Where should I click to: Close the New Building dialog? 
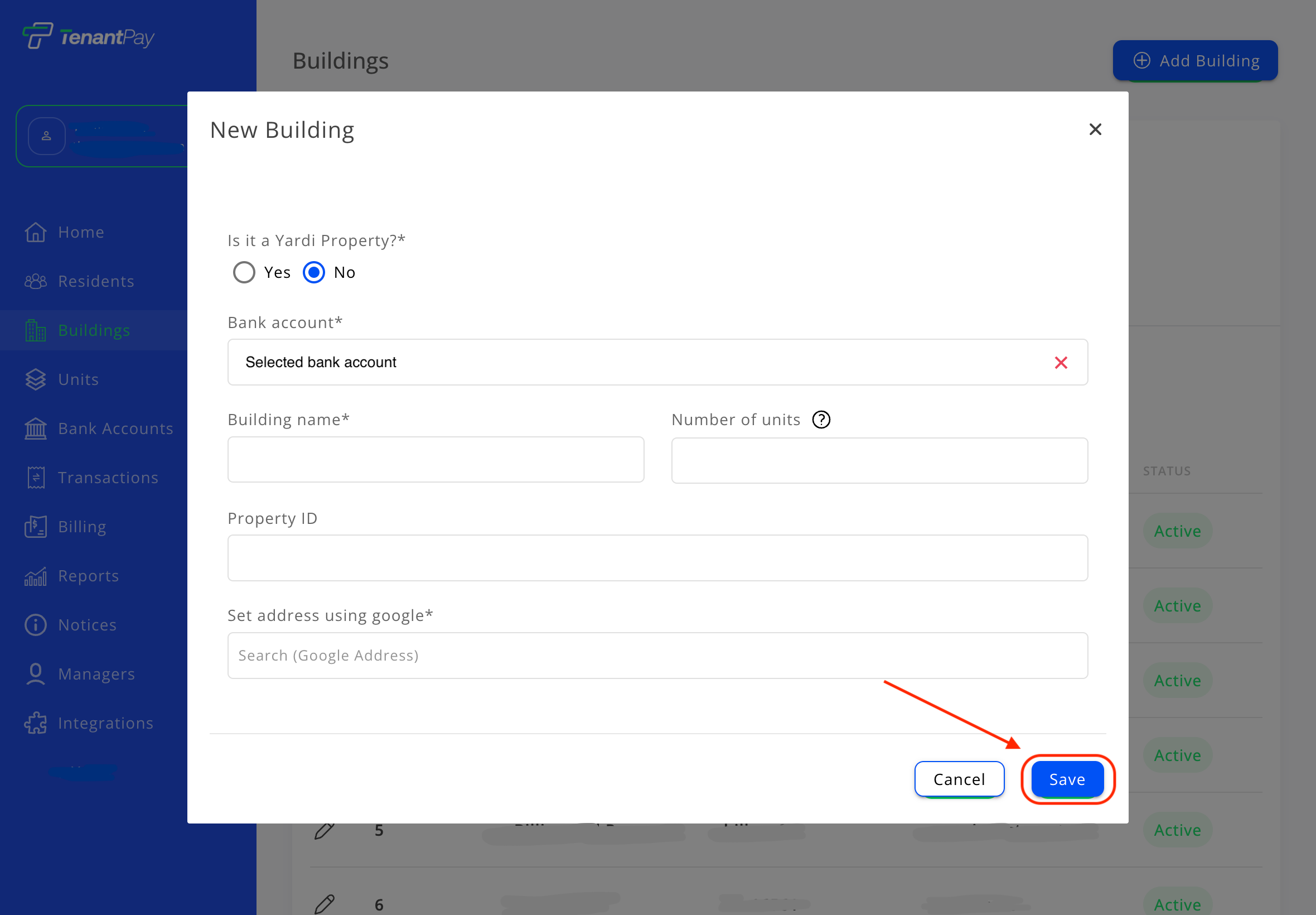[x=1095, y=130]
